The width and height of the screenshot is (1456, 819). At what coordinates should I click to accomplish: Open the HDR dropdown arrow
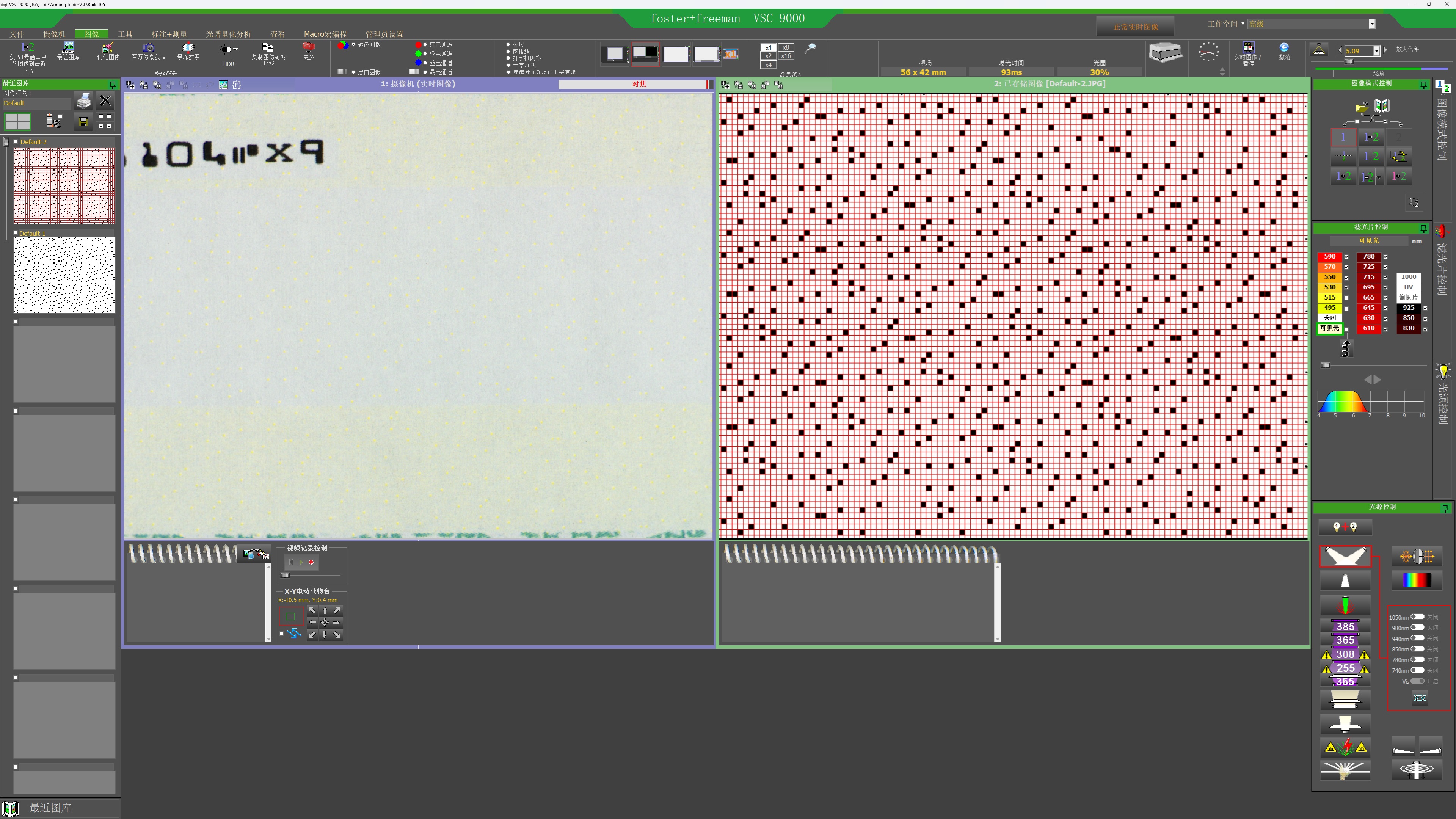coord(236,49)
